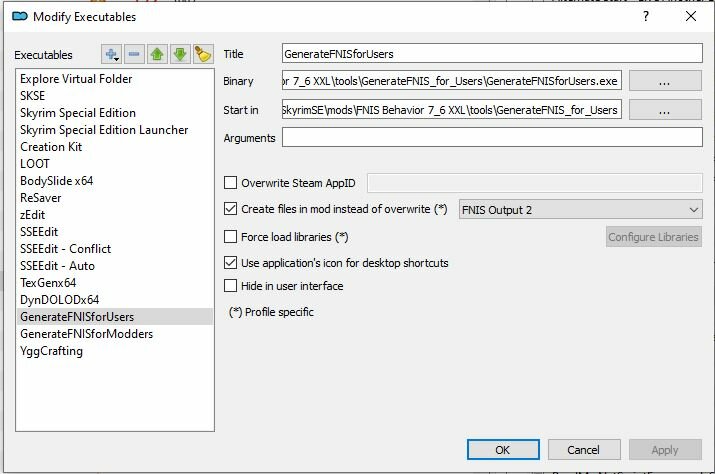
Task: Select Skyrim Special Edition Launcher entry
Action: tap(115, 130)
